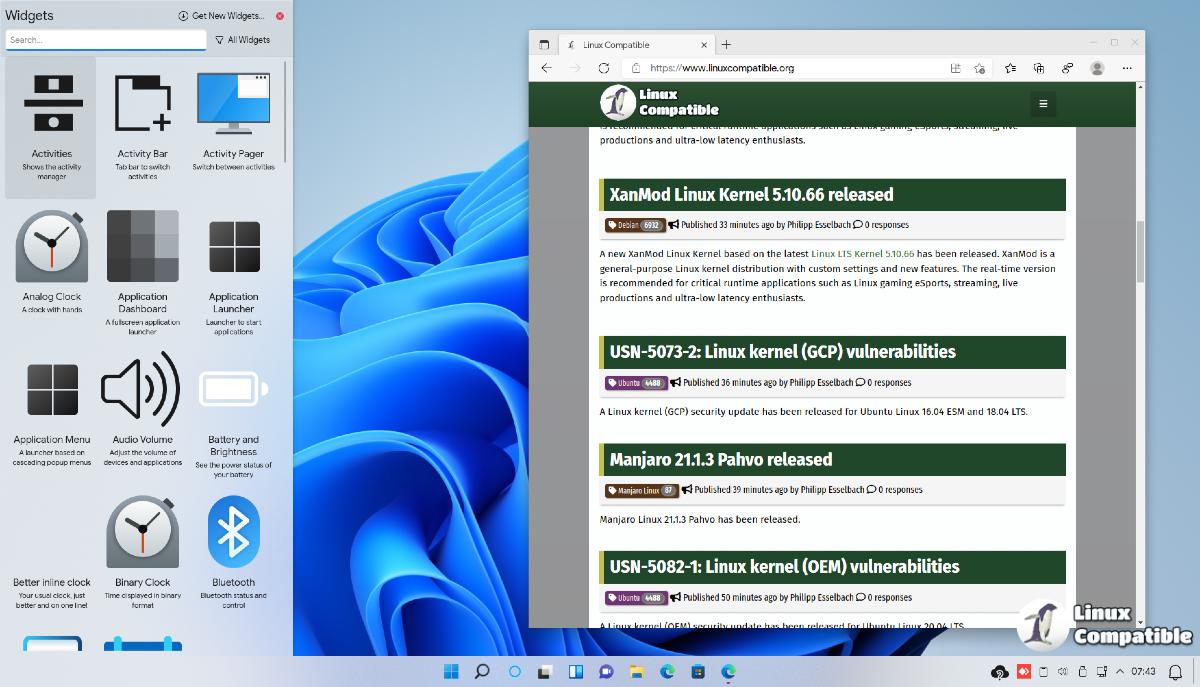Open the Chat app on taskbar

tap(606, 671)
